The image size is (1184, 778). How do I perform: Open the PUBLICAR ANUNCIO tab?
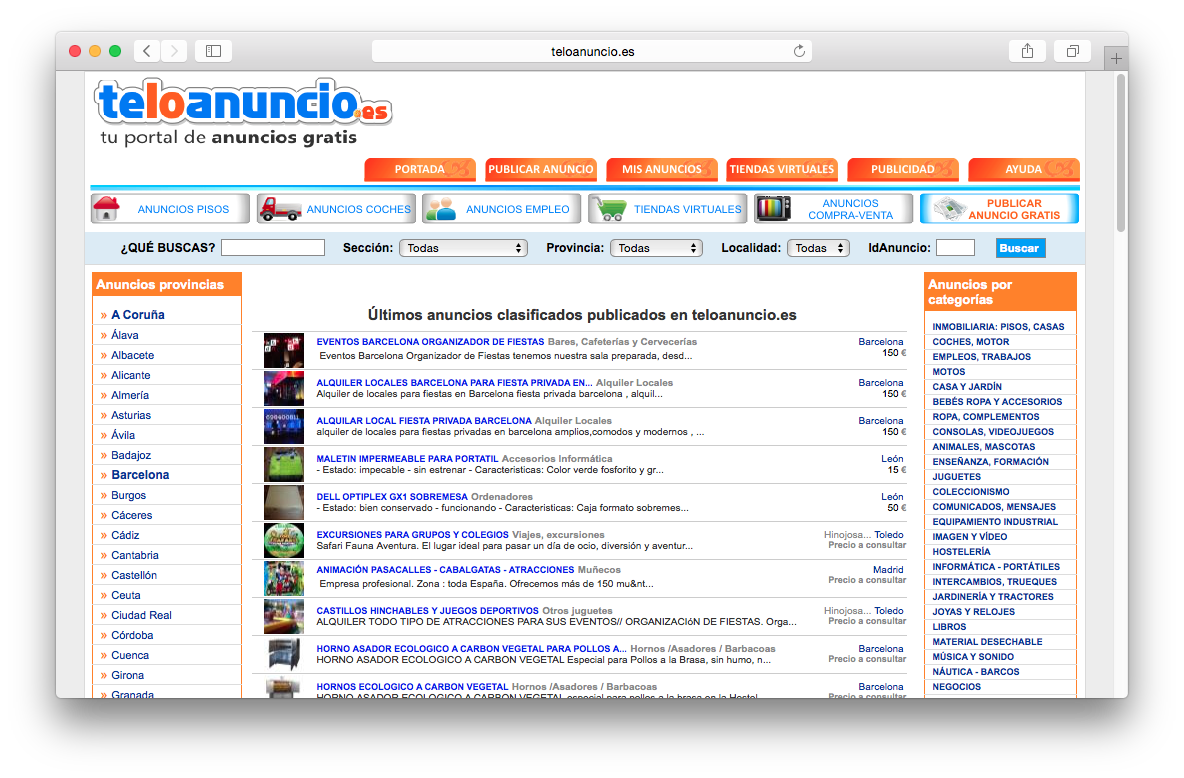click(x=541, y=169)
